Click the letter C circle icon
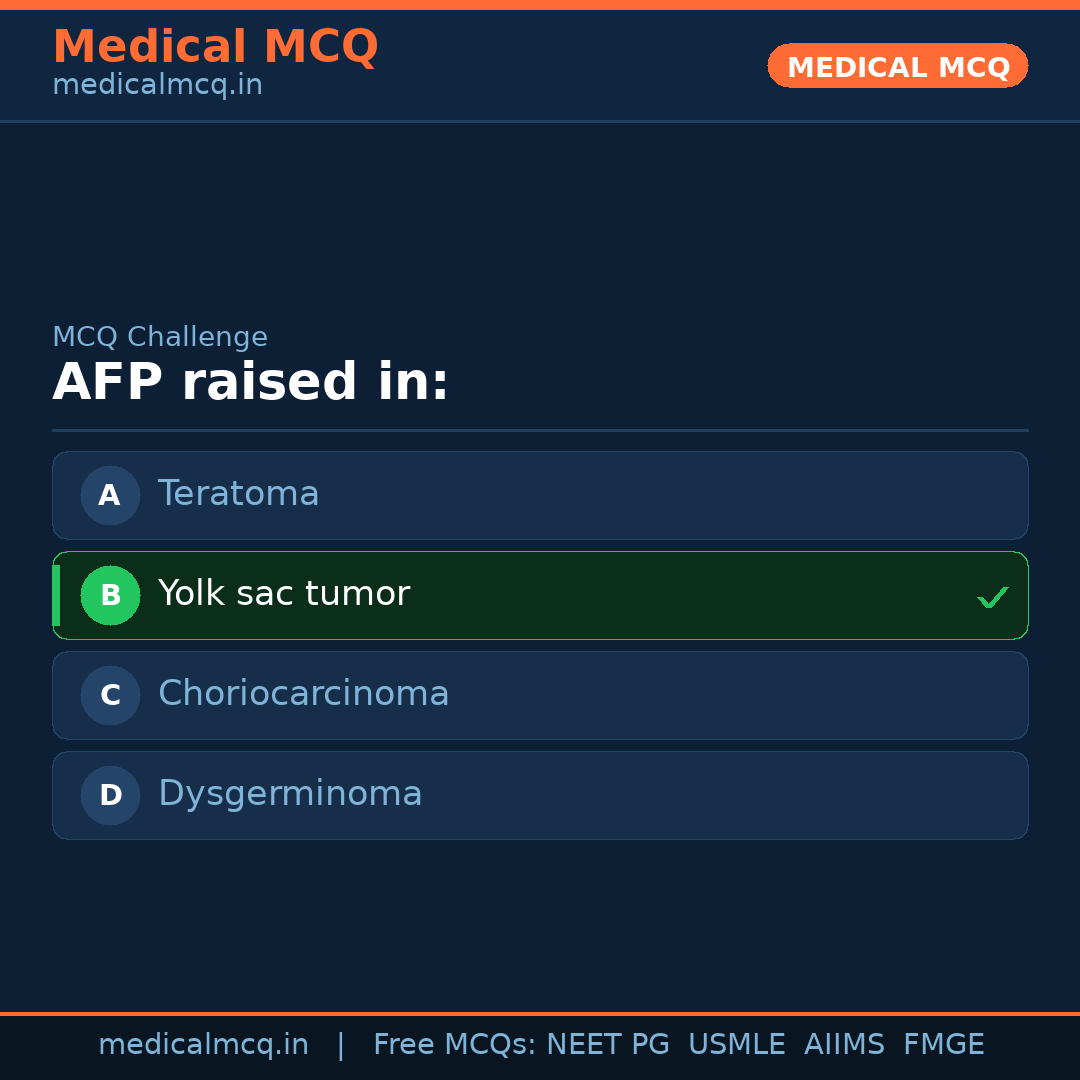The image size is (1080, 1080). pos(110,695)
